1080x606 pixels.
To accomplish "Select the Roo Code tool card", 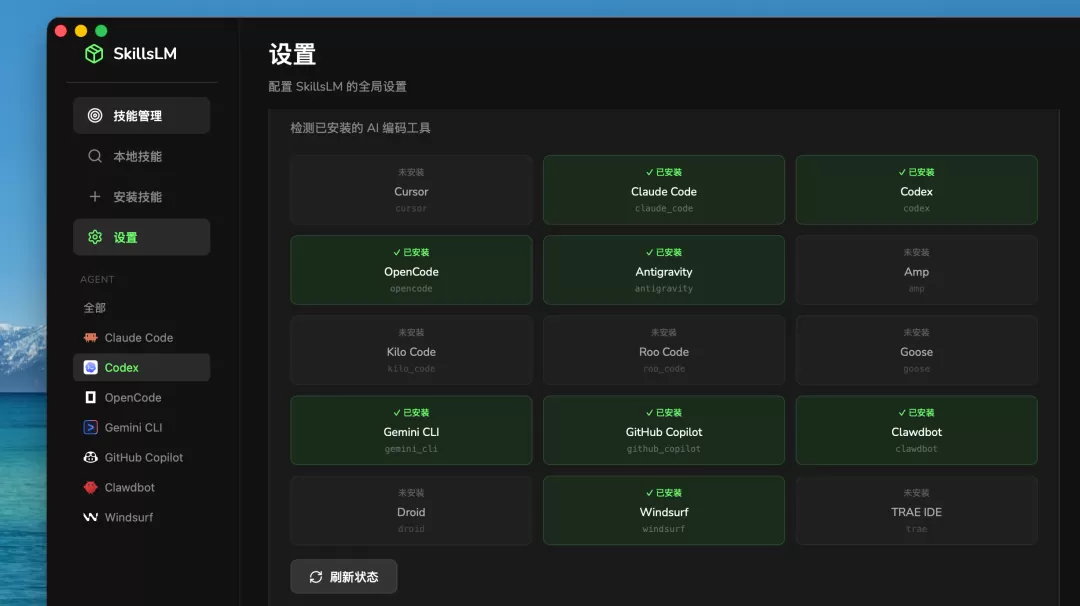I will click(x=664, y=350).
